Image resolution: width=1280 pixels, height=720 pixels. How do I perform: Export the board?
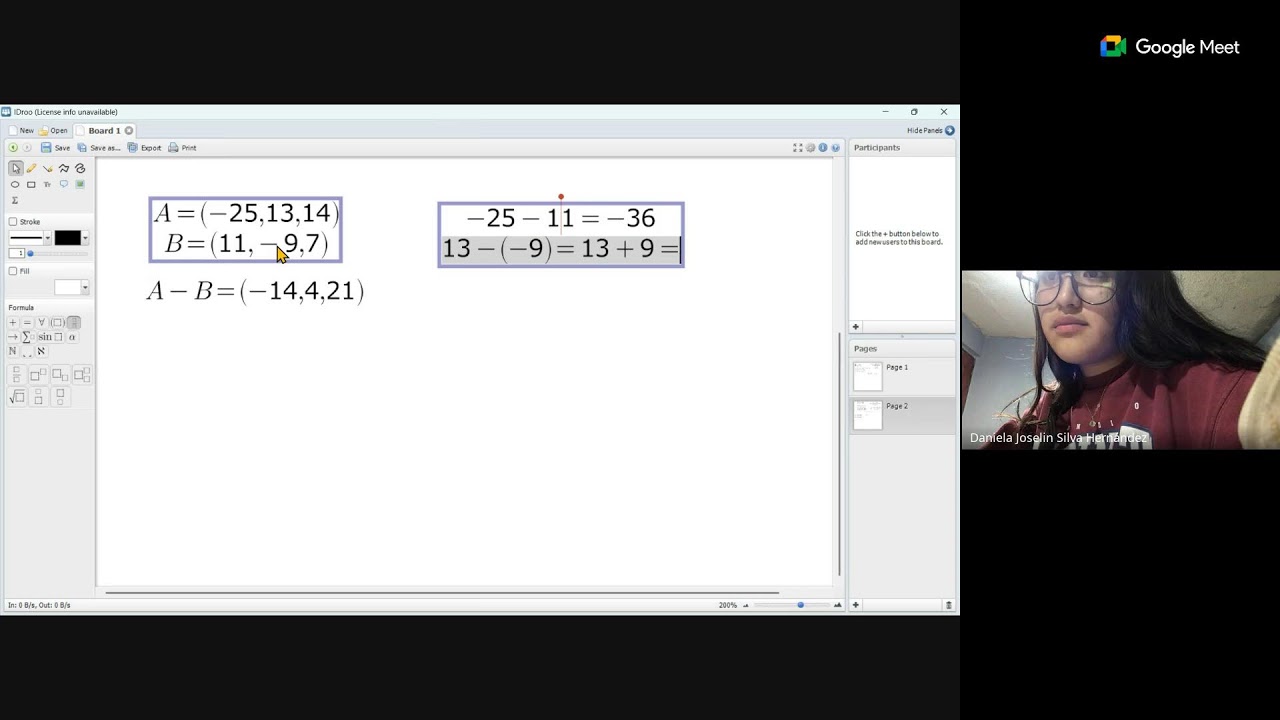pos(144,148)
